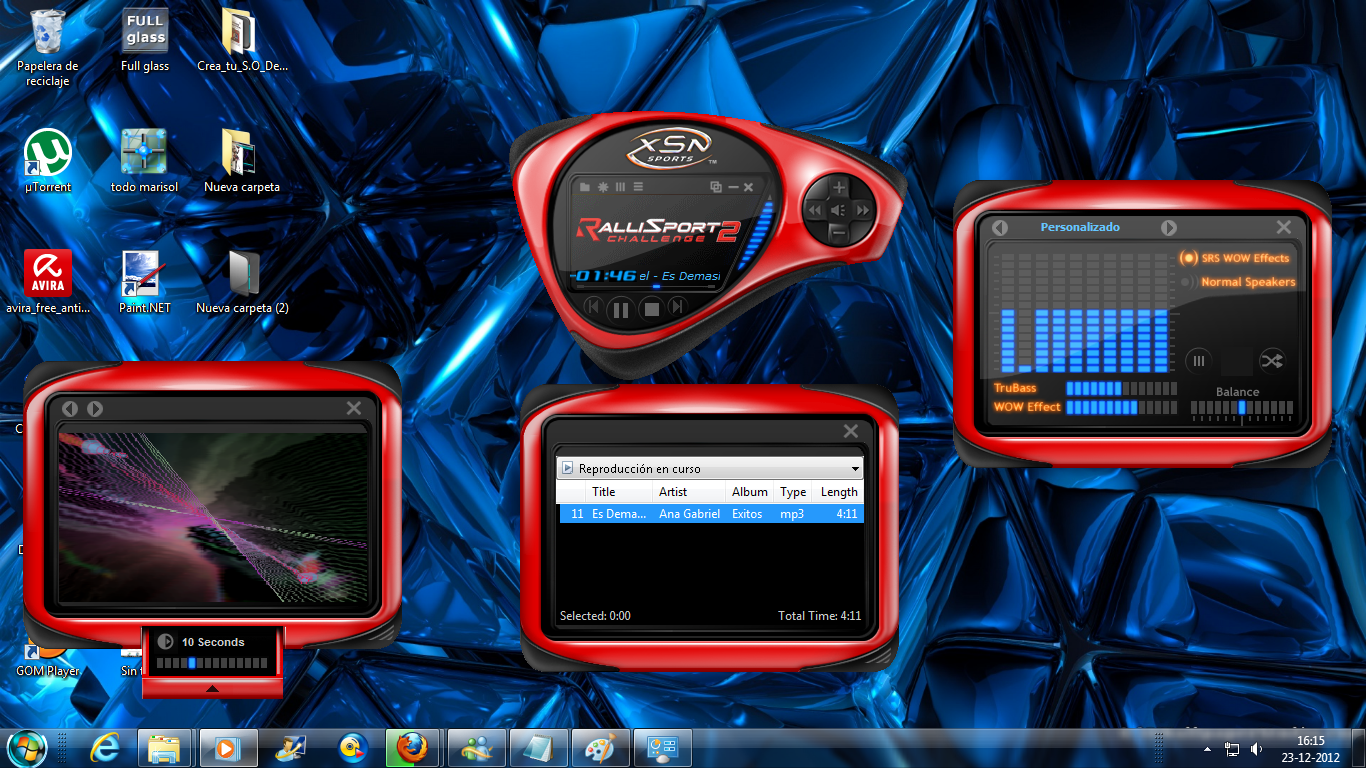Click the visualization star icon on the player
This screenshot has height=768, width=1366.
[603, 186]
